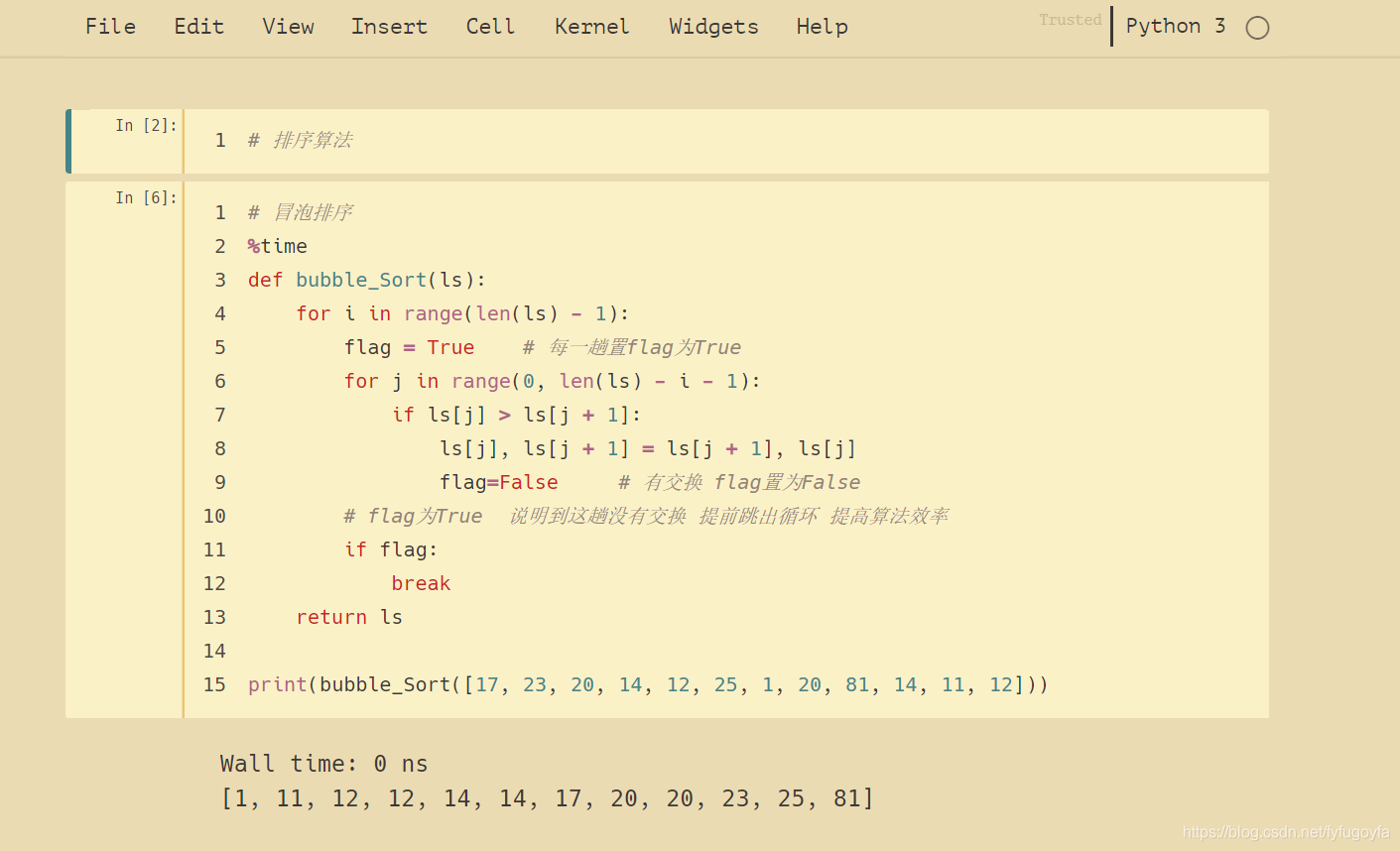
Task: Click the 'flag = True' code line
Action: point(409,347)
